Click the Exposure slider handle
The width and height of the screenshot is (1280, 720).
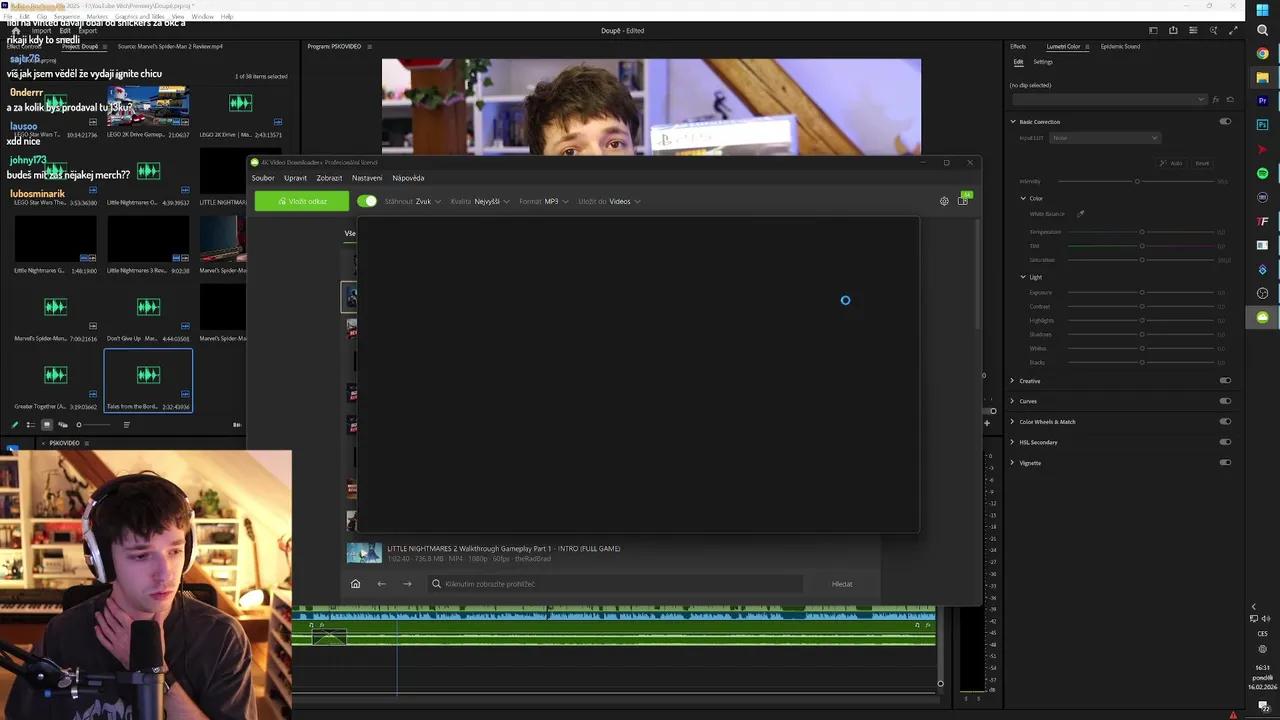point(1142,293)
